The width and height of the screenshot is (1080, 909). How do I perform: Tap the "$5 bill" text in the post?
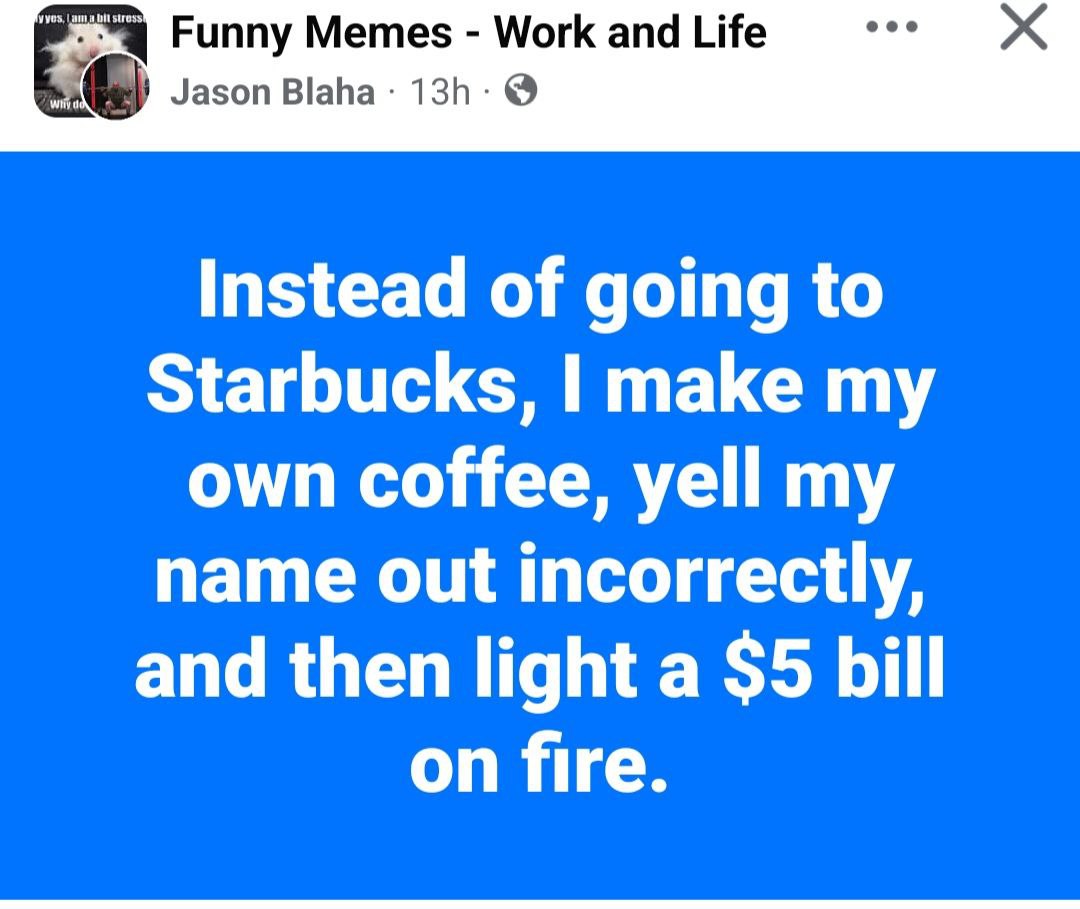pyautogui.click(x=833, y=667)
